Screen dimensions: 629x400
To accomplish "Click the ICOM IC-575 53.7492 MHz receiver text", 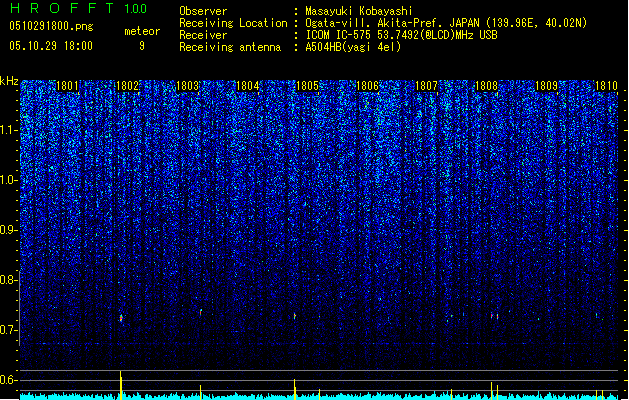I will [x=401, y=35].
